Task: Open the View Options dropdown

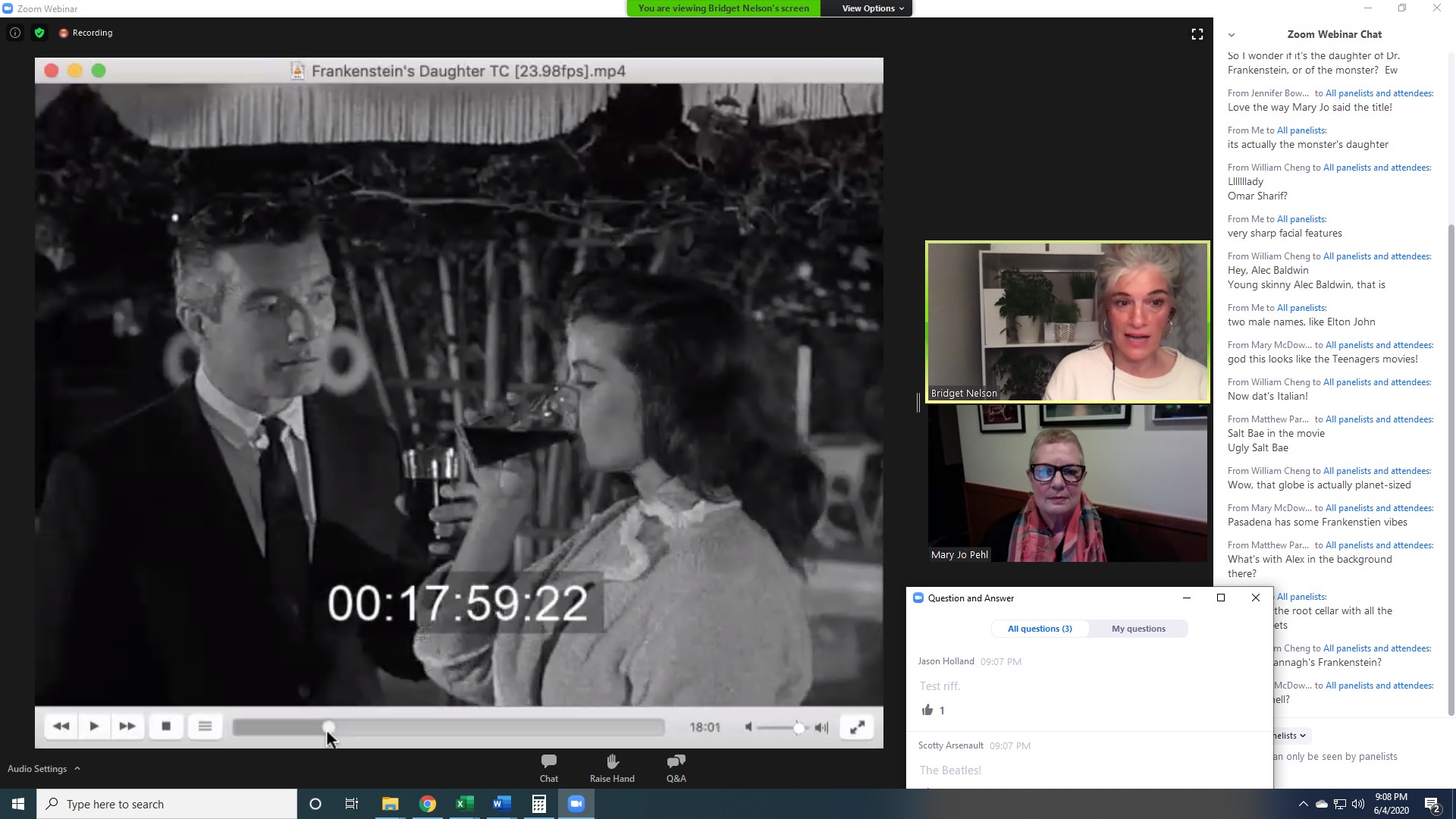Action: pos(872,8)
